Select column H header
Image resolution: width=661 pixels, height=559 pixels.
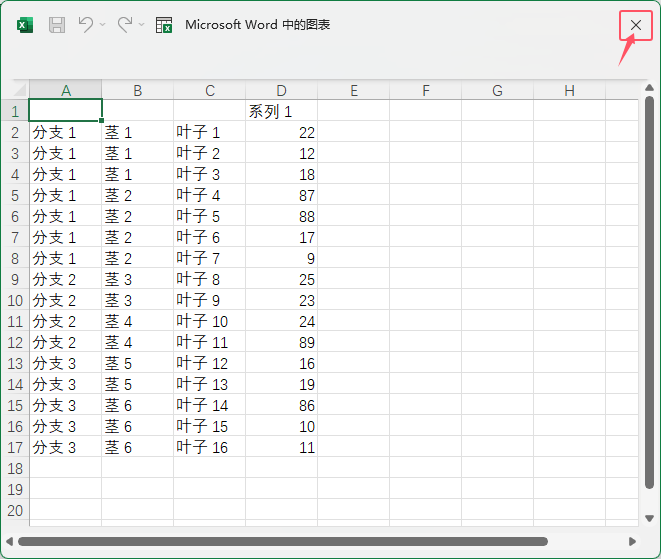[570, 90]
